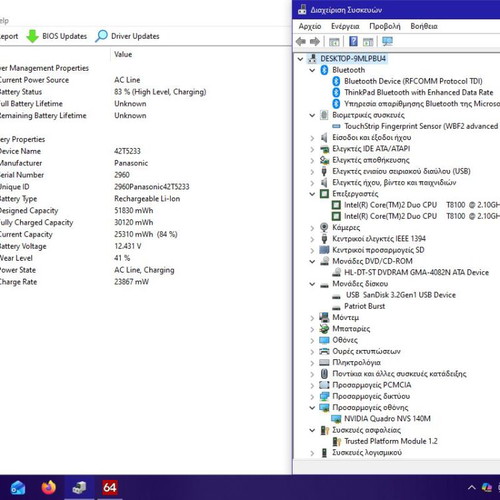Click the Driver Updates button label
Screen dimensions: 500x500
[135, 36]
